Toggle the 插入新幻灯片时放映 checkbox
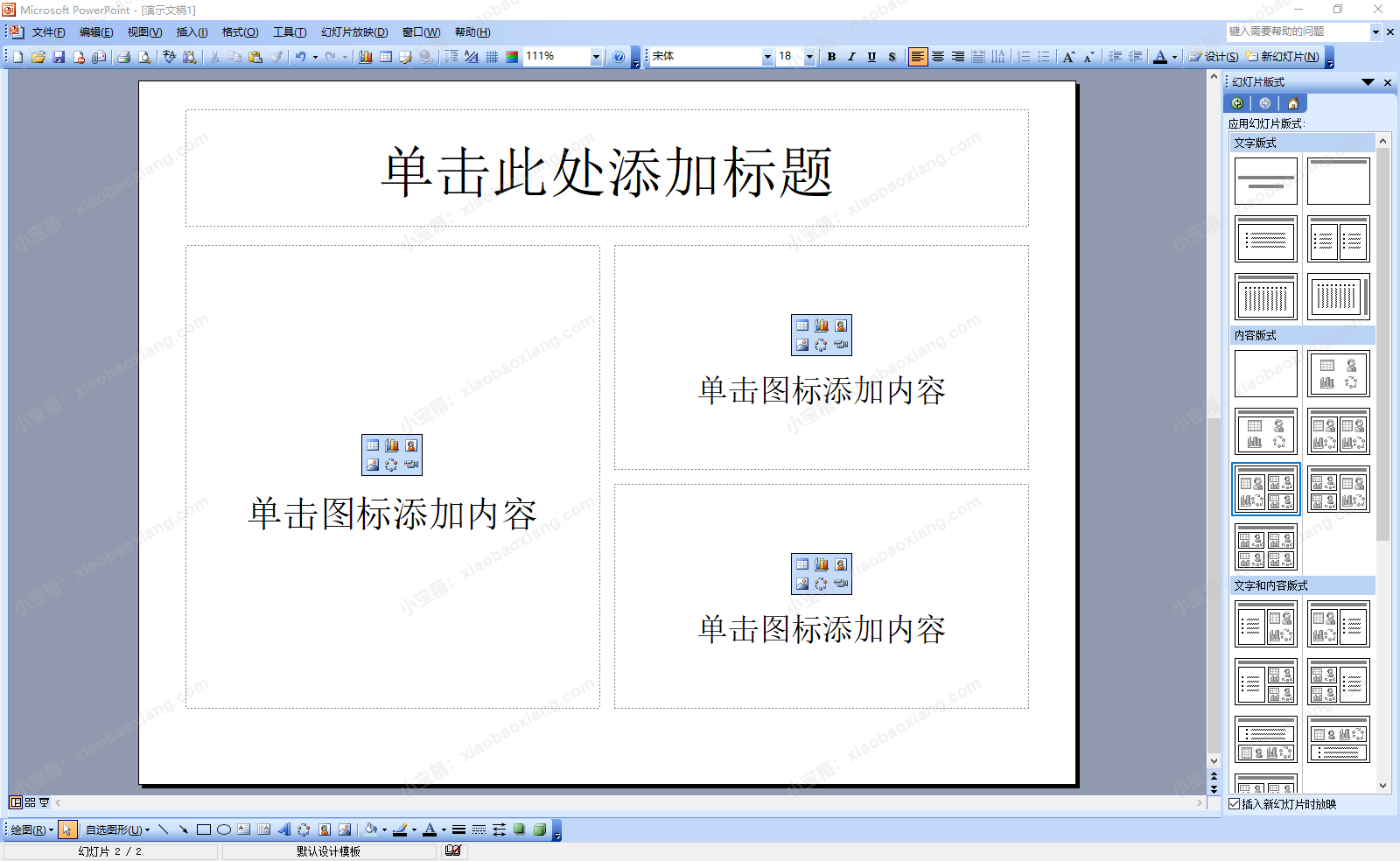This screenshot has width=1400, height=861. point(1235,804)
